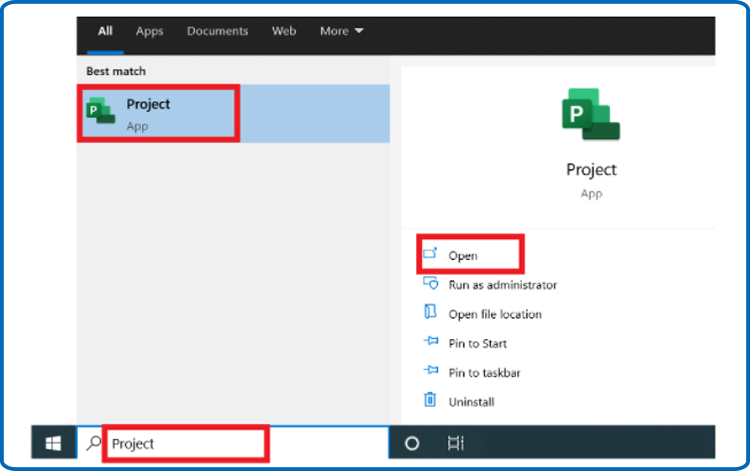Screen dimensions: 750x471
Task: Click the taskbar search box containing Project
Action: (x=233, y=443)
